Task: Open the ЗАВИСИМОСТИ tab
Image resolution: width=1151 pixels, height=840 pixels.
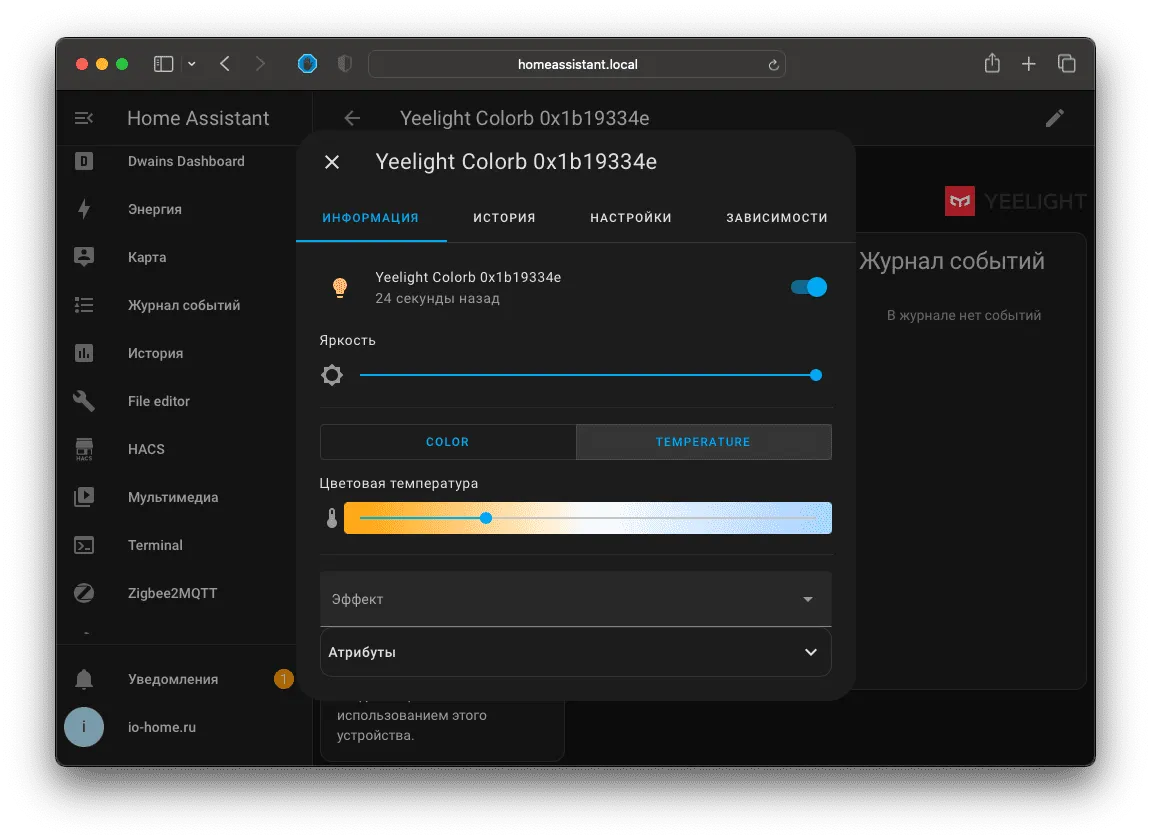Action: coord(777,218)
